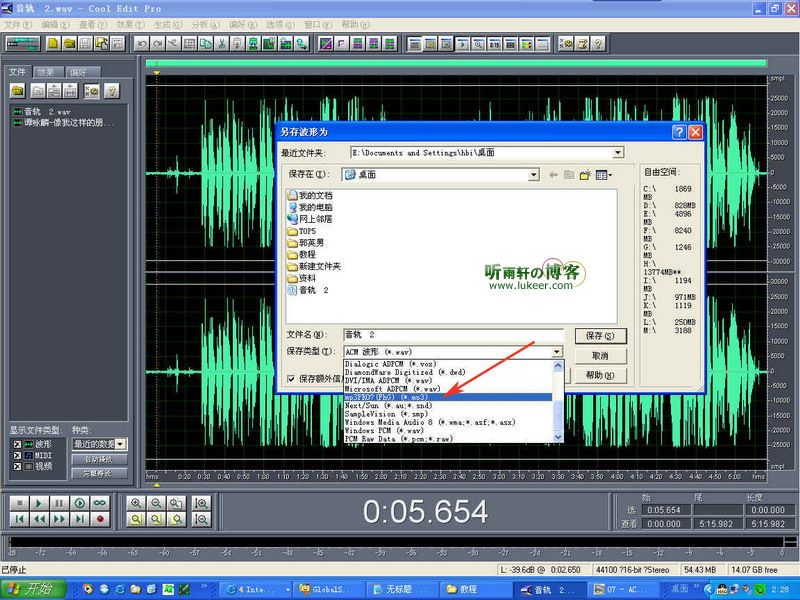Click the Fast Forward double-arrow button
The width and height of the screenshot is (800, 600).
coord(59,519)
